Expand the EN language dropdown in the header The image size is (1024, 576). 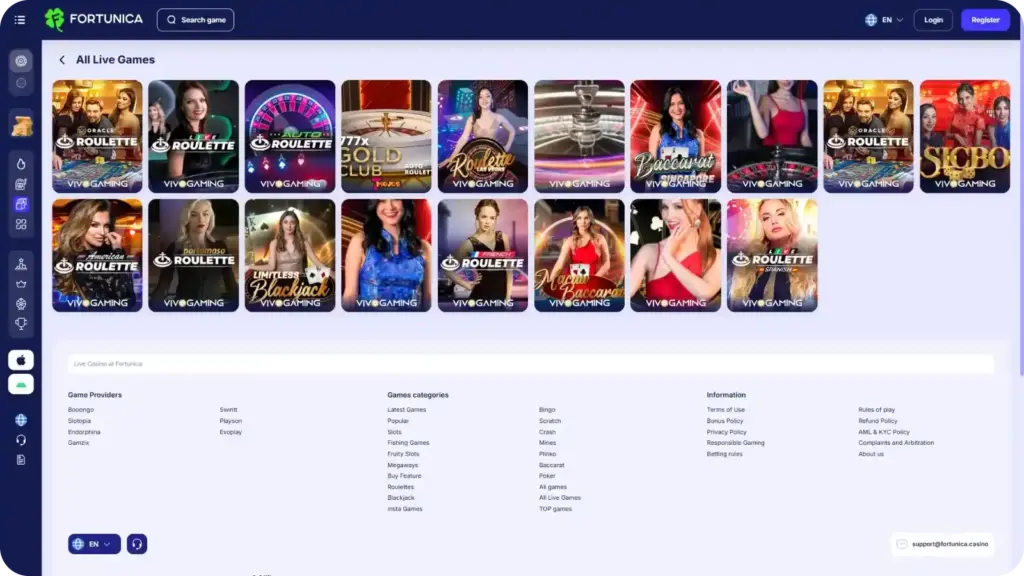(x=884, y=20)
